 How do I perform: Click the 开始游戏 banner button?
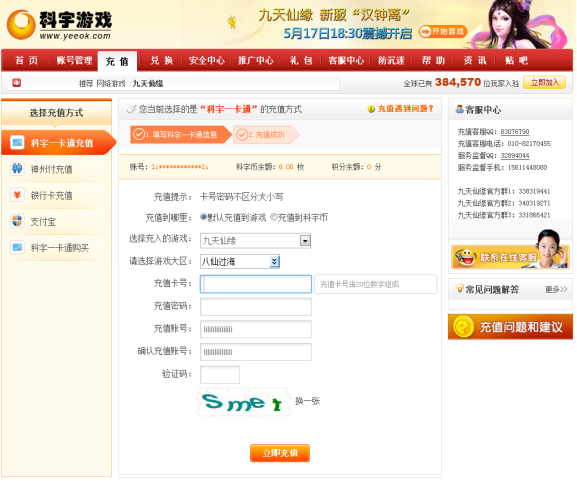coord(443,32)
